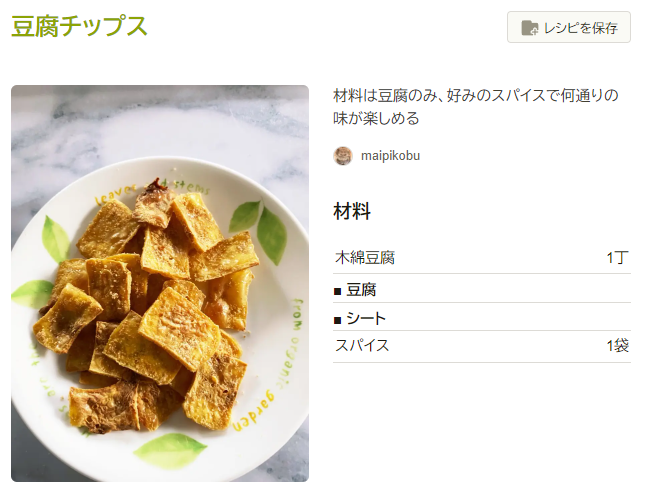646x496 pixels.
Task: Click the square bullet beside 豆腐
Action: (x=338, y=291)
